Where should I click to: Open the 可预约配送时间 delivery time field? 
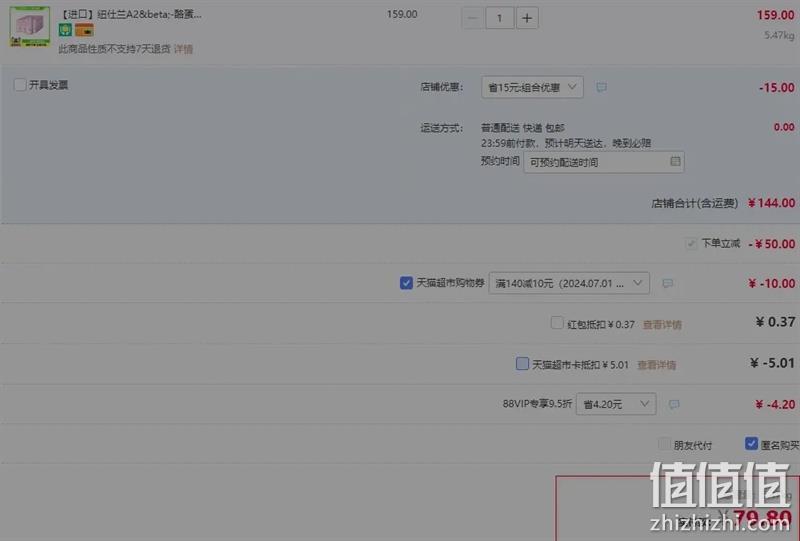(604, 162)
